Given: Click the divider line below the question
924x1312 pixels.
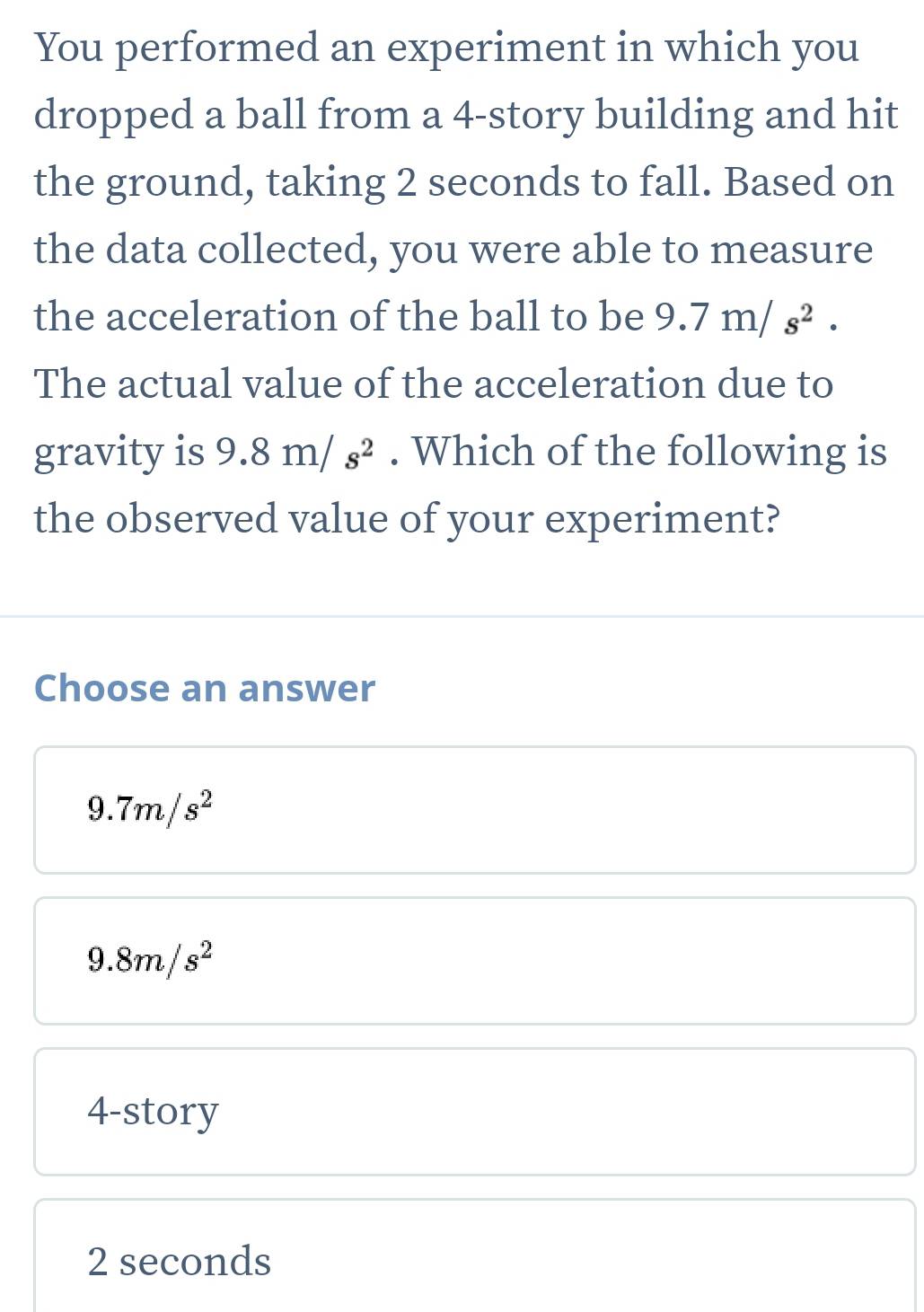Looking at the screenshot, I should tap(462, 616).
